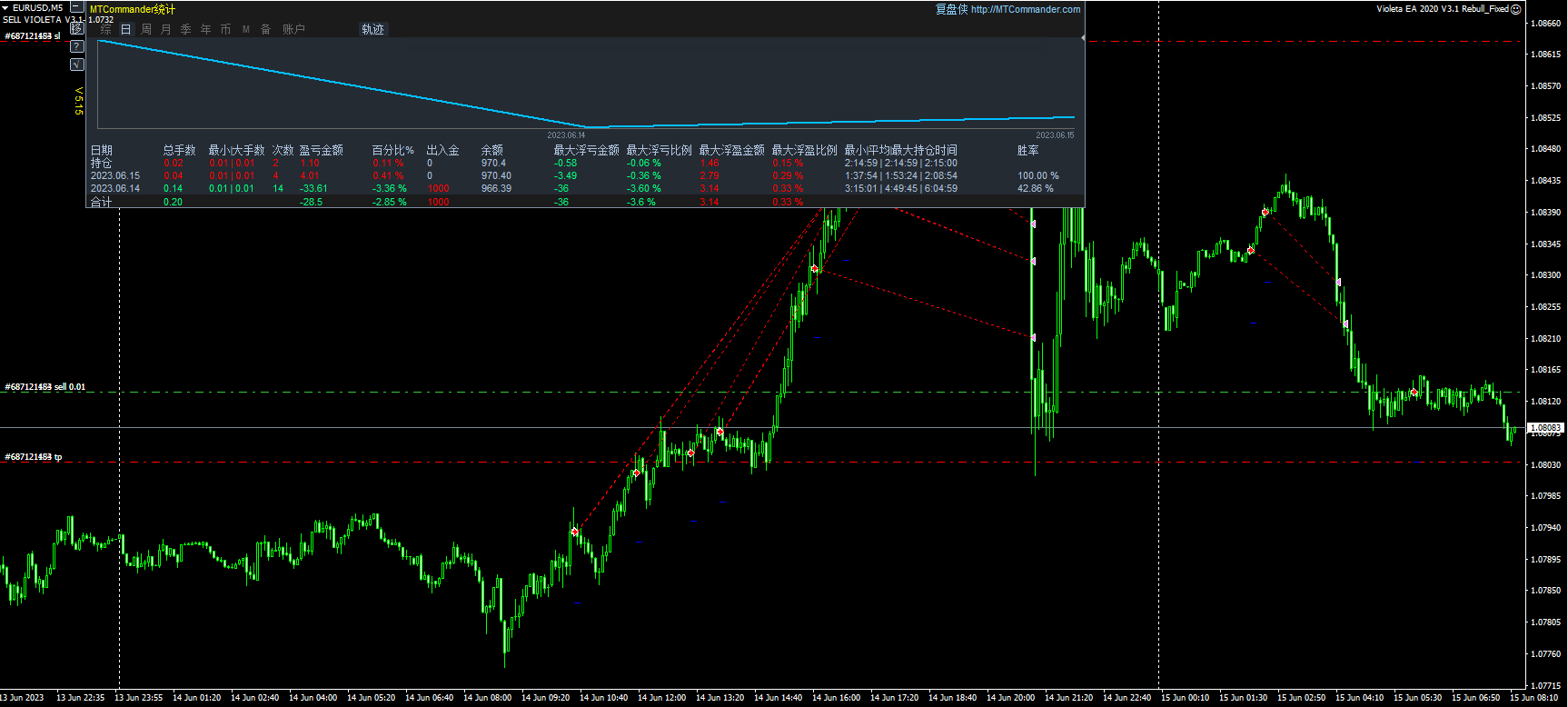Expand the EURUSD,M5 dropdown triangle
Viewport: 1568px width, 707px height.
click(5, 8)
